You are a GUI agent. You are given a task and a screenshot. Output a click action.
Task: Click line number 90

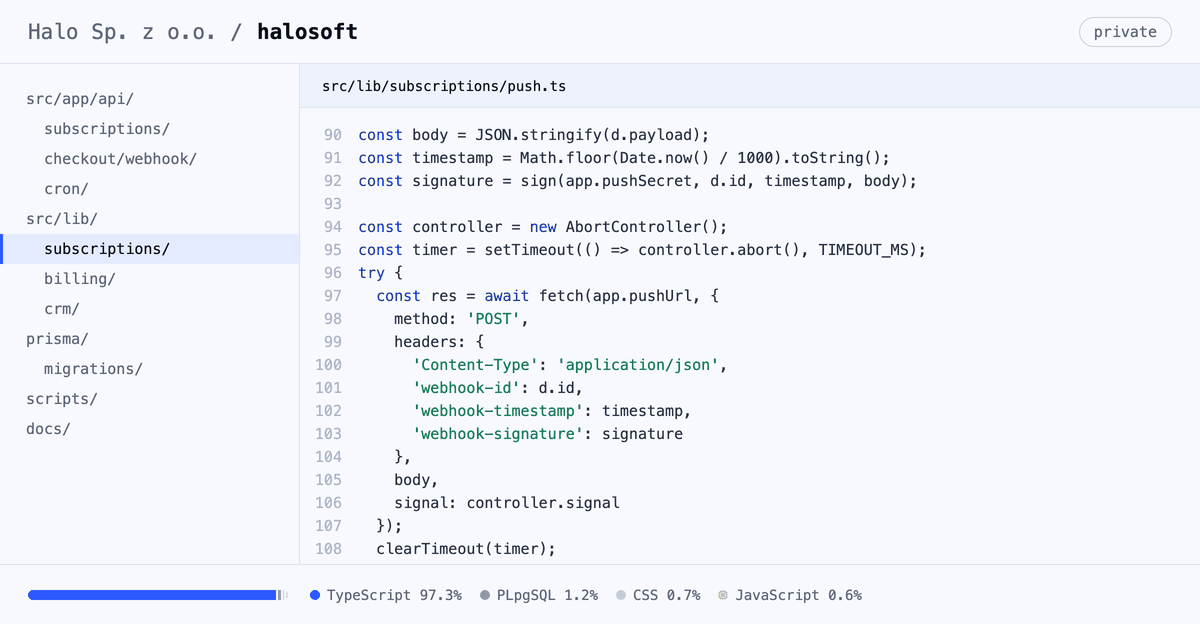pyautogui.click(x=333, y=135)
